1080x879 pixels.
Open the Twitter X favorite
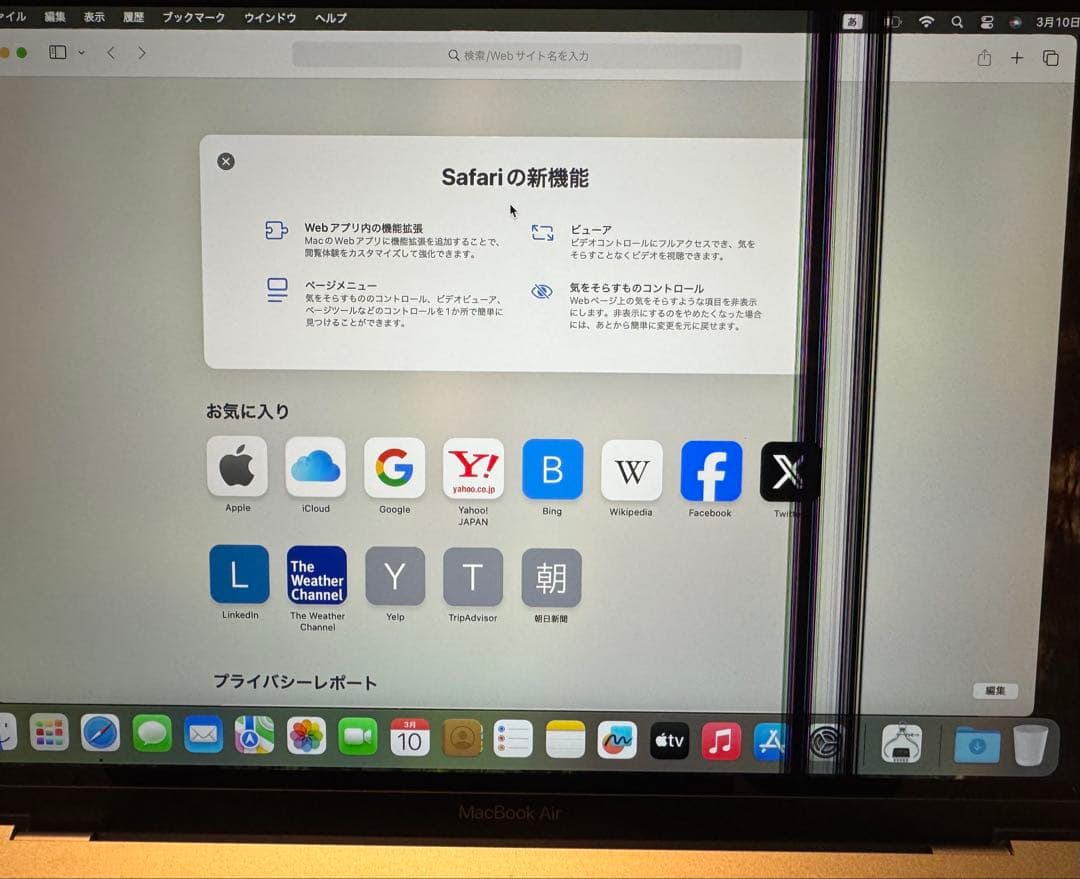point(789,480)
